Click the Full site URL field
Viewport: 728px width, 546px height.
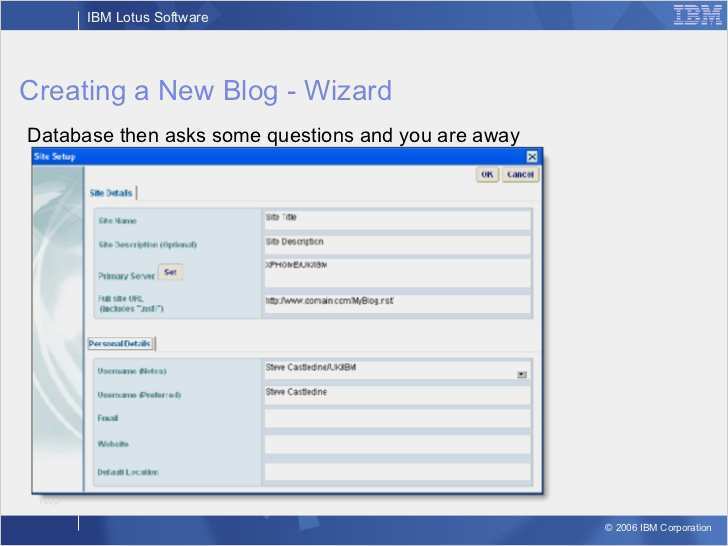pyautogui.click(x=396, y=303)
